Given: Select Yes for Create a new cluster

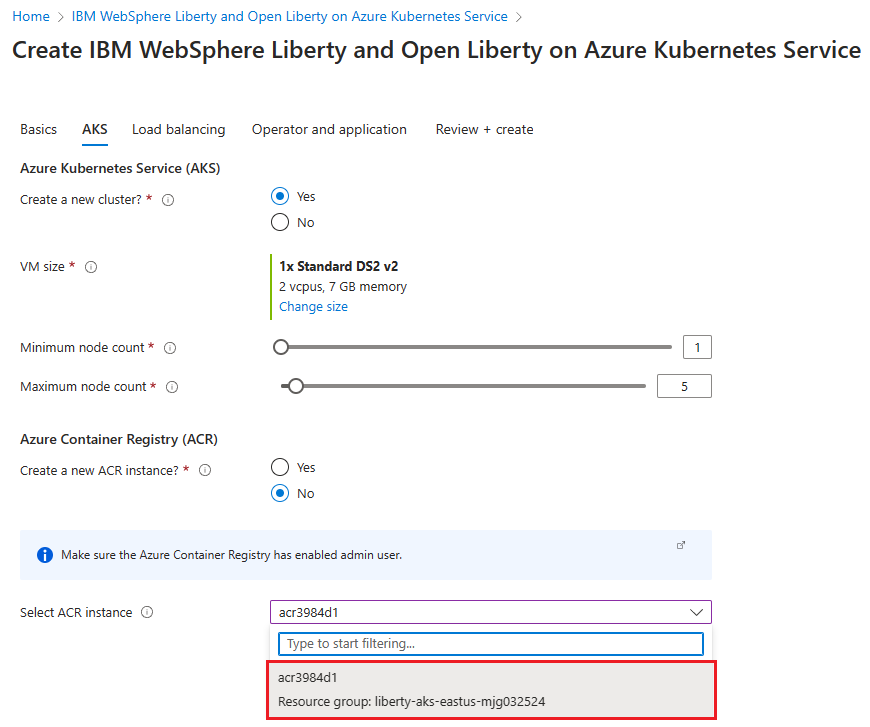Looking at the screenshot, I should [x=280, y=197].
